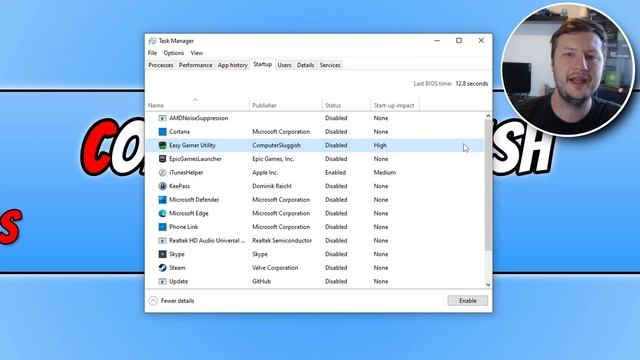
Task: Click the vertical scrollbar thumb
Action: (x=488, y=185)
